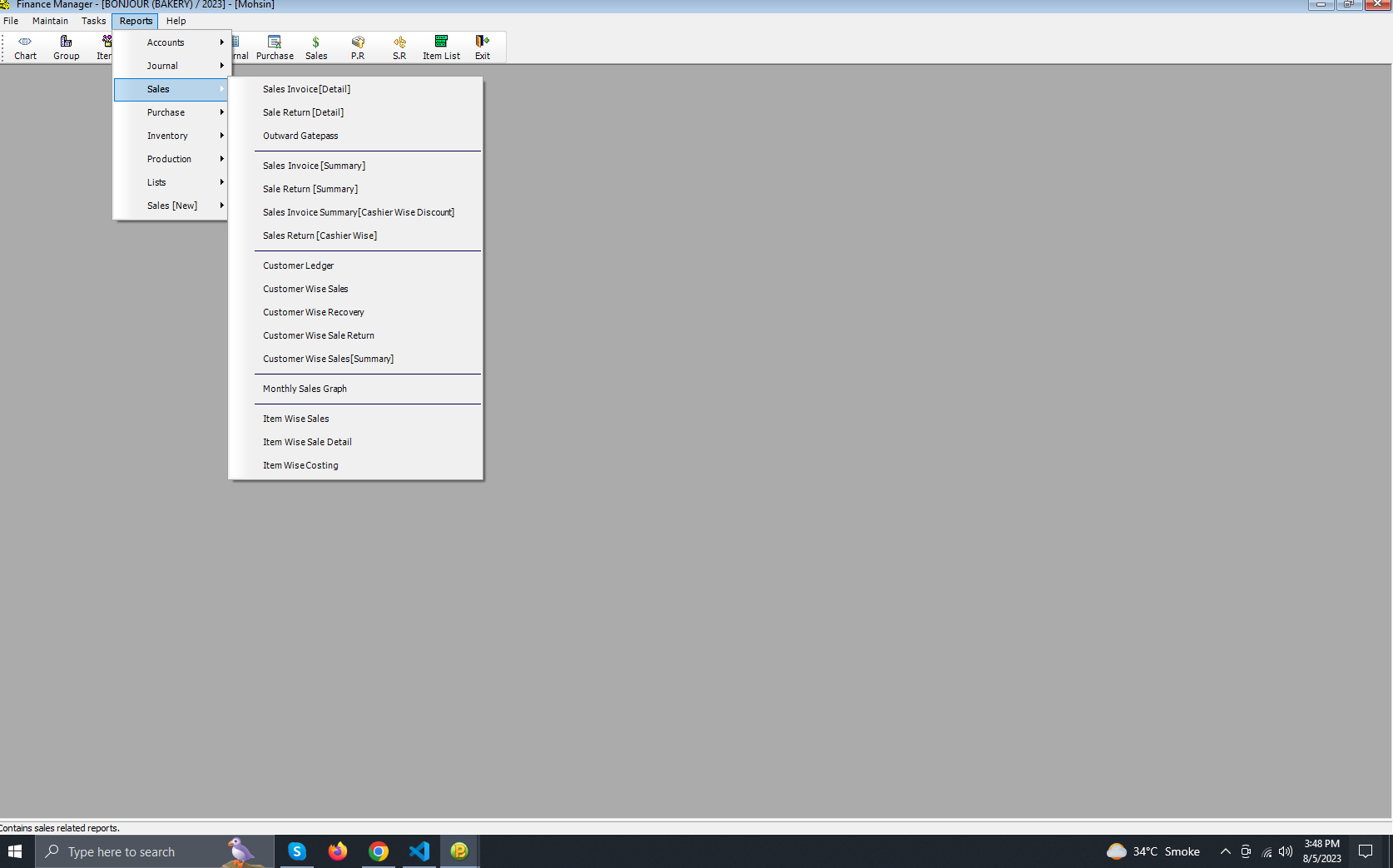Screen dimensions: 1393x868
Task: Open the Maintain menu
Action: 50,21
